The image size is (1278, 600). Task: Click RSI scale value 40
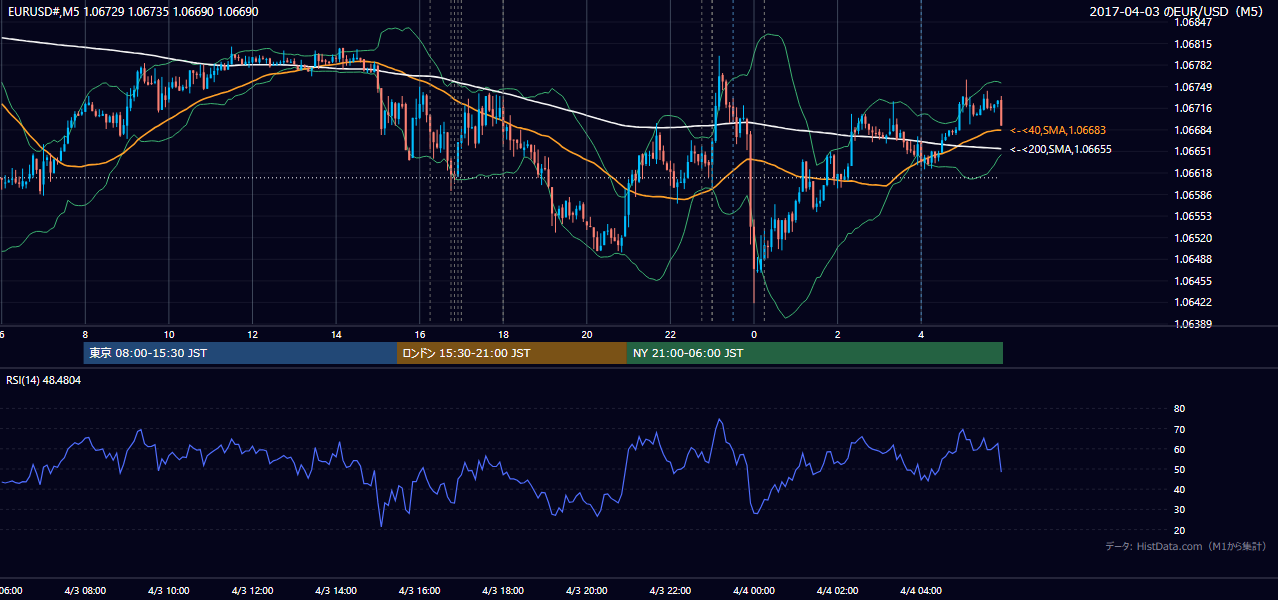click(1179, 489)
